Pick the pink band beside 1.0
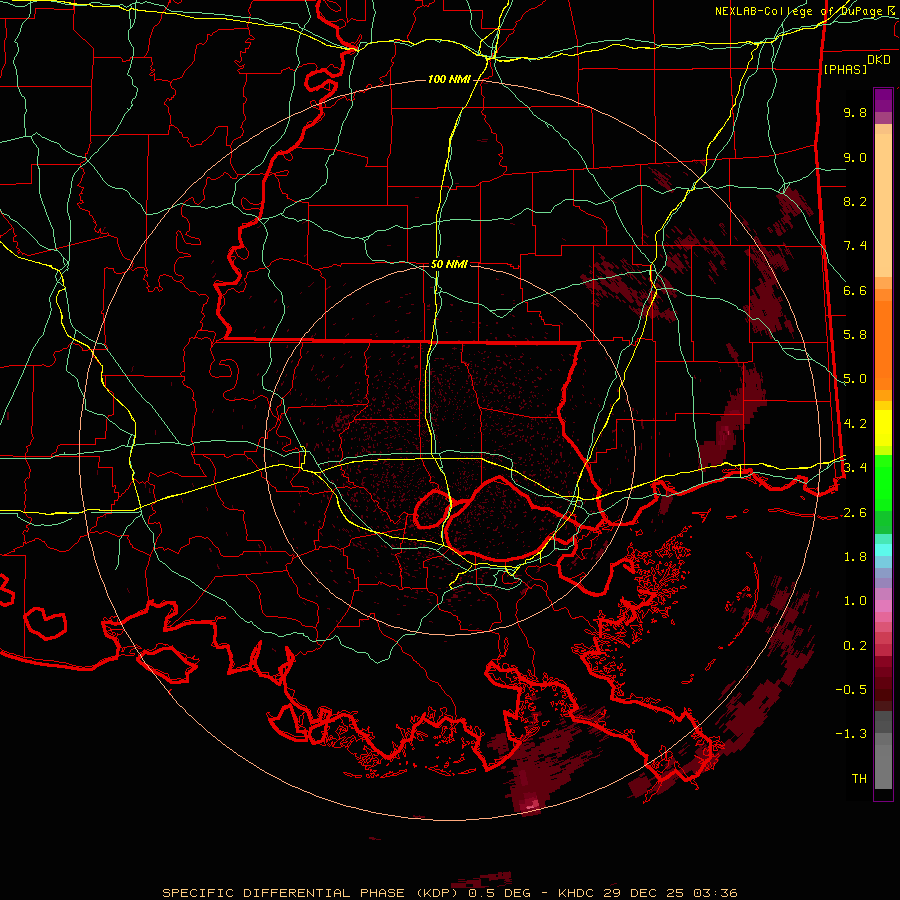The height and width of the screenshot is (900, 900). (x=883, y=606)
